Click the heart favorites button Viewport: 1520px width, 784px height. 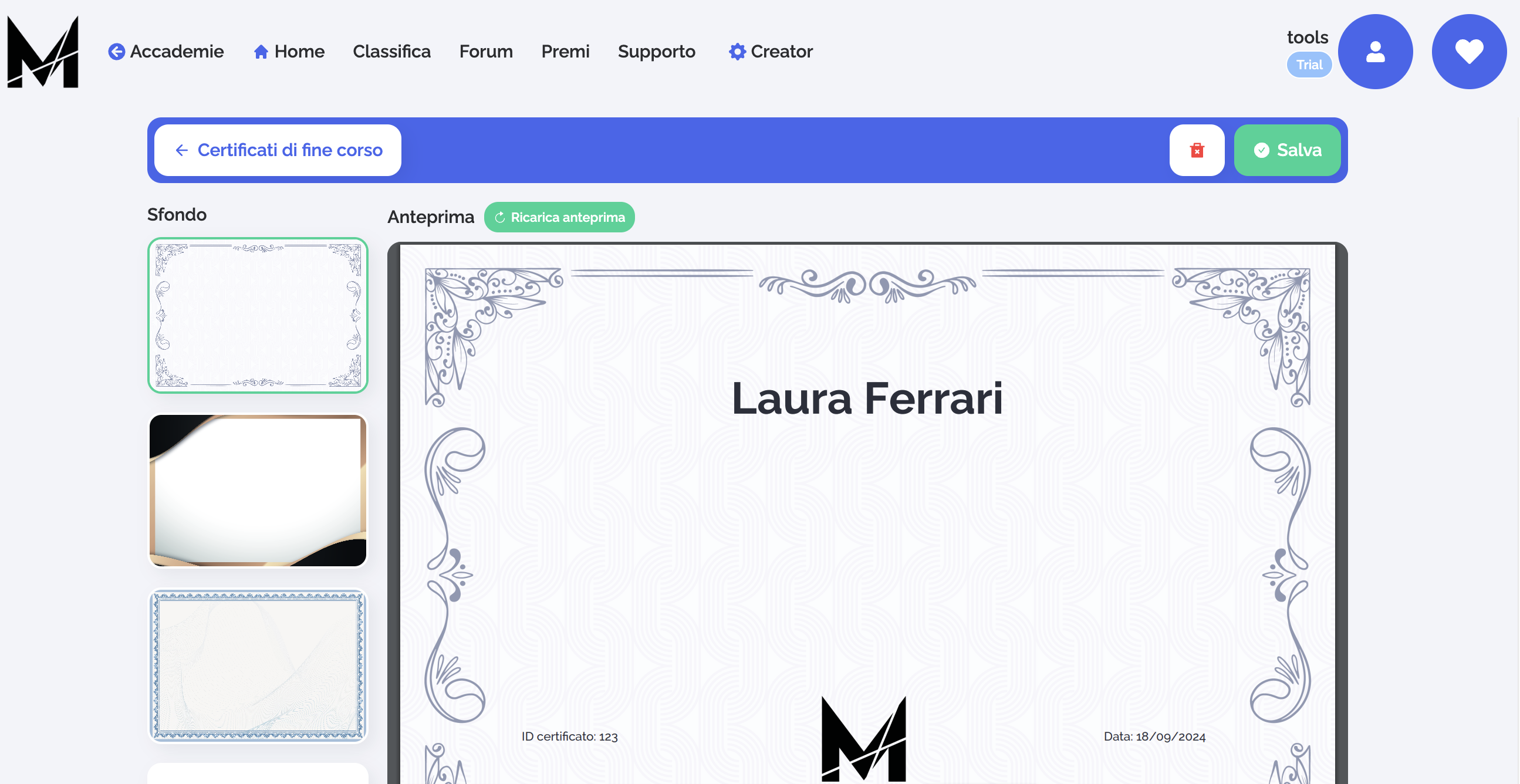tap(1469, 52)
